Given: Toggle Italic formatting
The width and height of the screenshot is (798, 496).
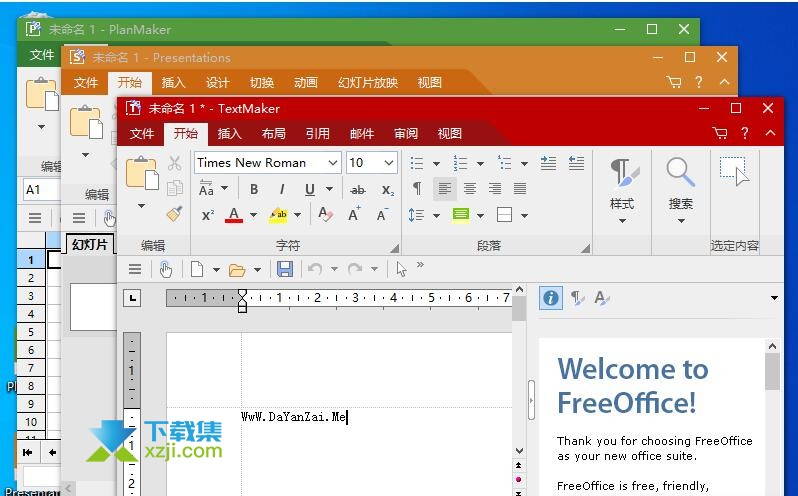Looking at the screenshot, I should pyautogui.click(x=281, y=189).
